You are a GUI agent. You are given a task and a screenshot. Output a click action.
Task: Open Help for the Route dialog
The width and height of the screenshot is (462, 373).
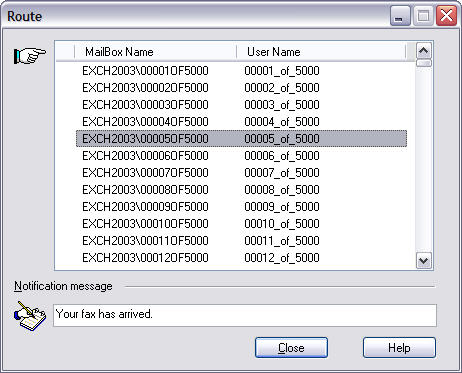click(399, 348)
